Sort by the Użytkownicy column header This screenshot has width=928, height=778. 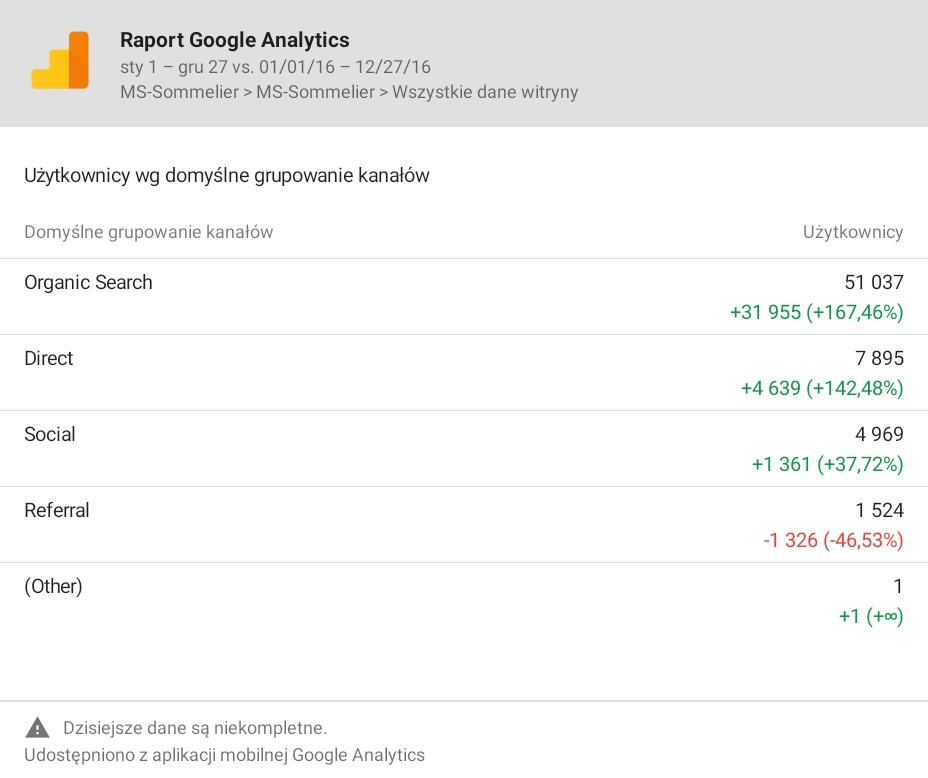point(852,232)
